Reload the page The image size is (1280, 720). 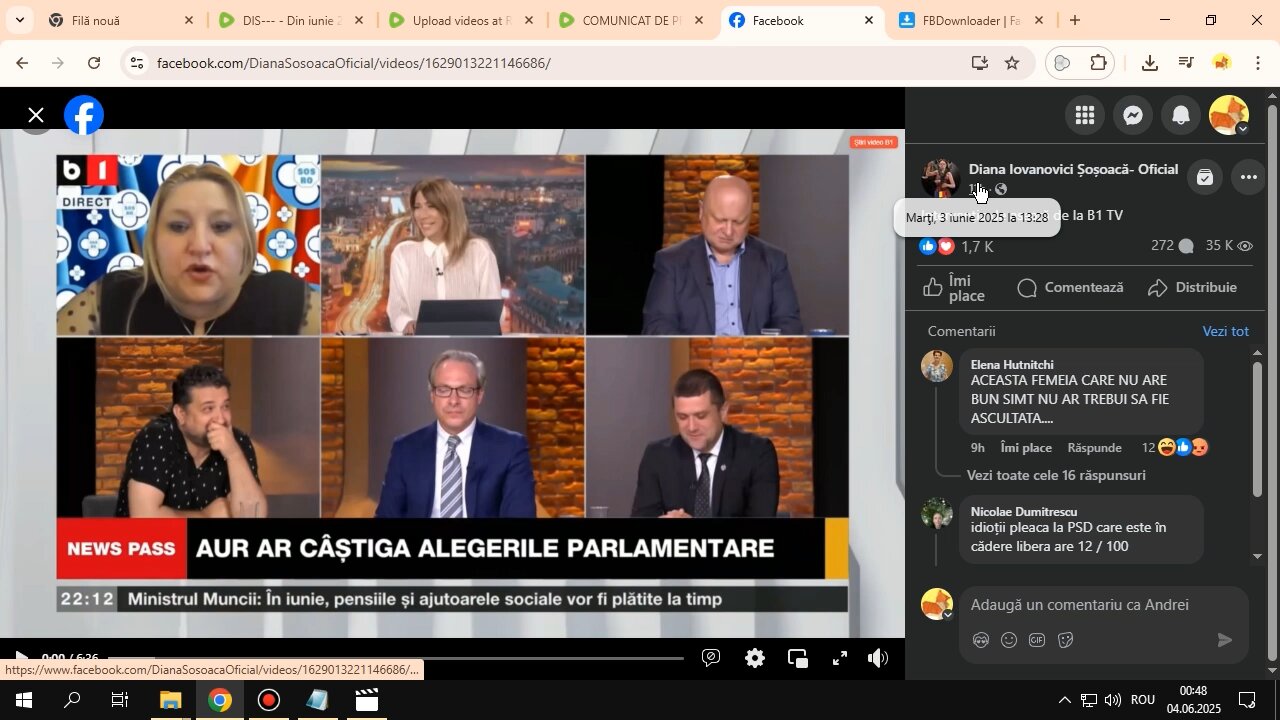(x=94, y=63)
